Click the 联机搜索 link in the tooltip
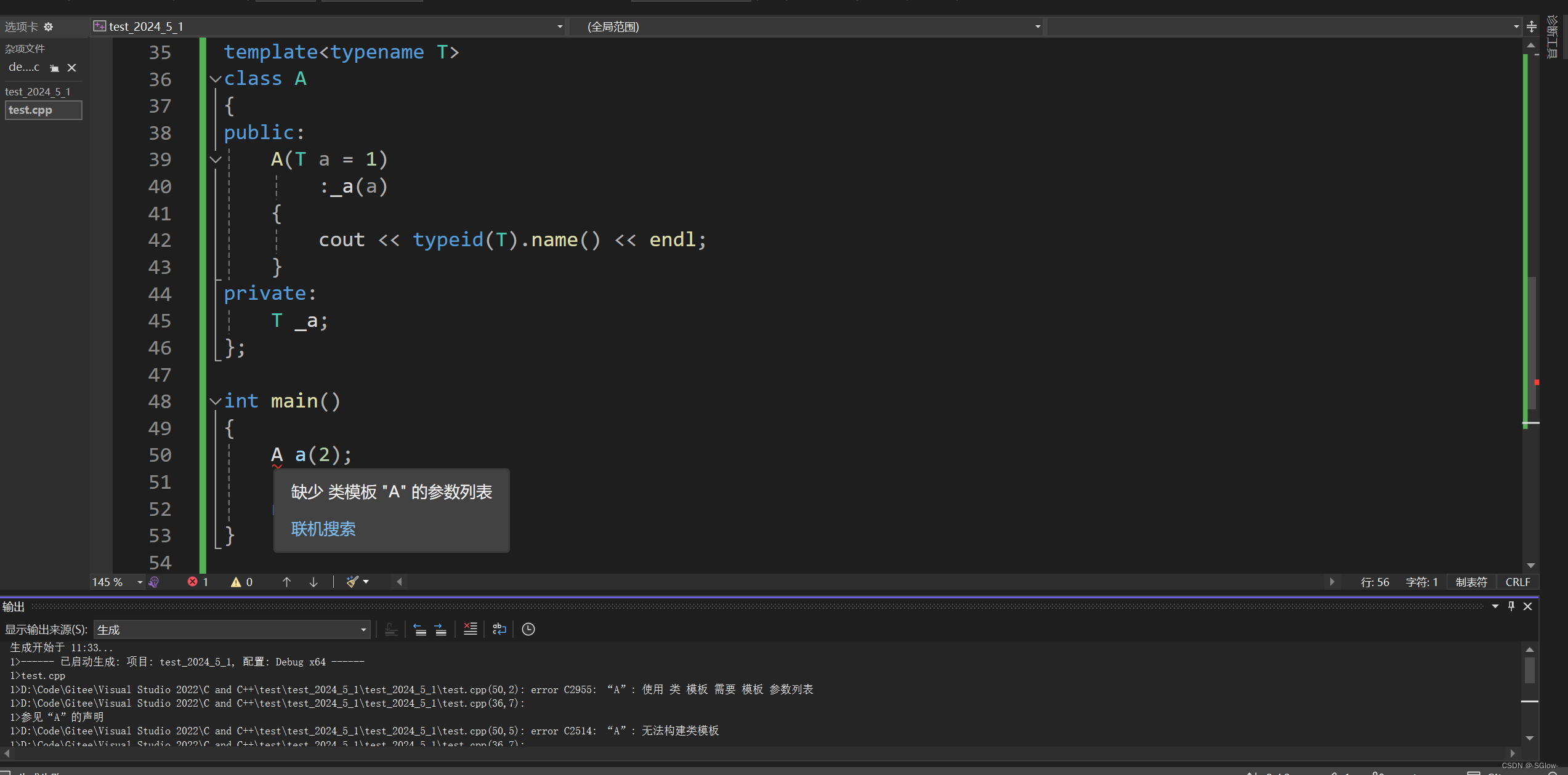This screenshot has height=775, width=1568. [323, 529]
